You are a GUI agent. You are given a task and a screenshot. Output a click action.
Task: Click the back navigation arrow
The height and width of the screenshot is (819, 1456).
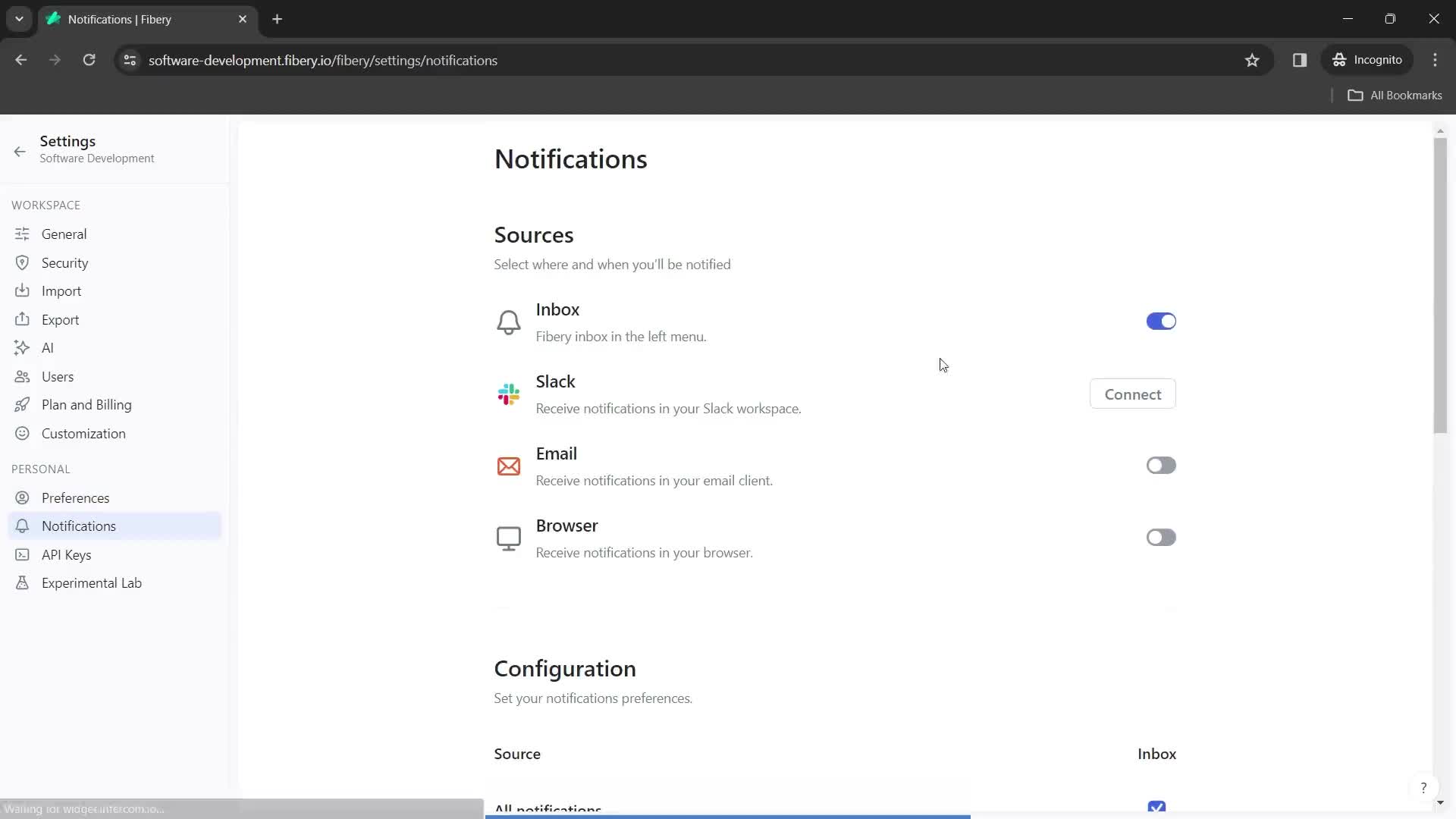point(21,60)
